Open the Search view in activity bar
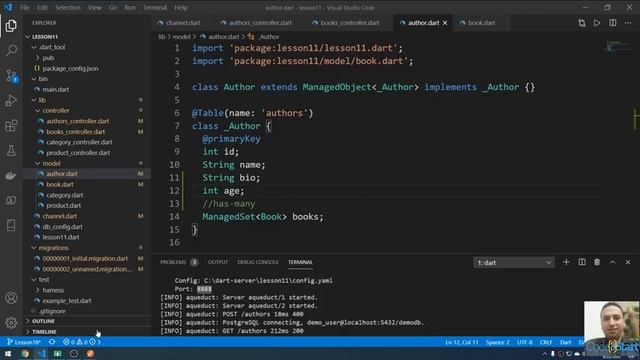Image resolution: width=640 pixels, height=360 pixels. coord(11,51)
